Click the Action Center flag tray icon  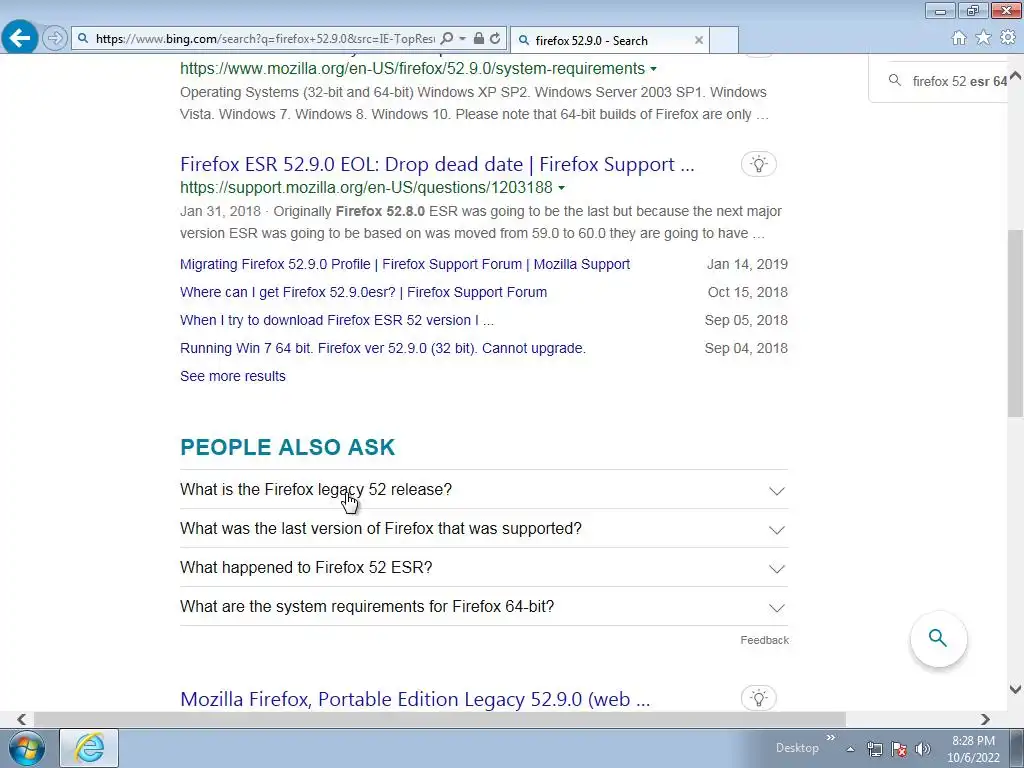click(x=899, y=749)
